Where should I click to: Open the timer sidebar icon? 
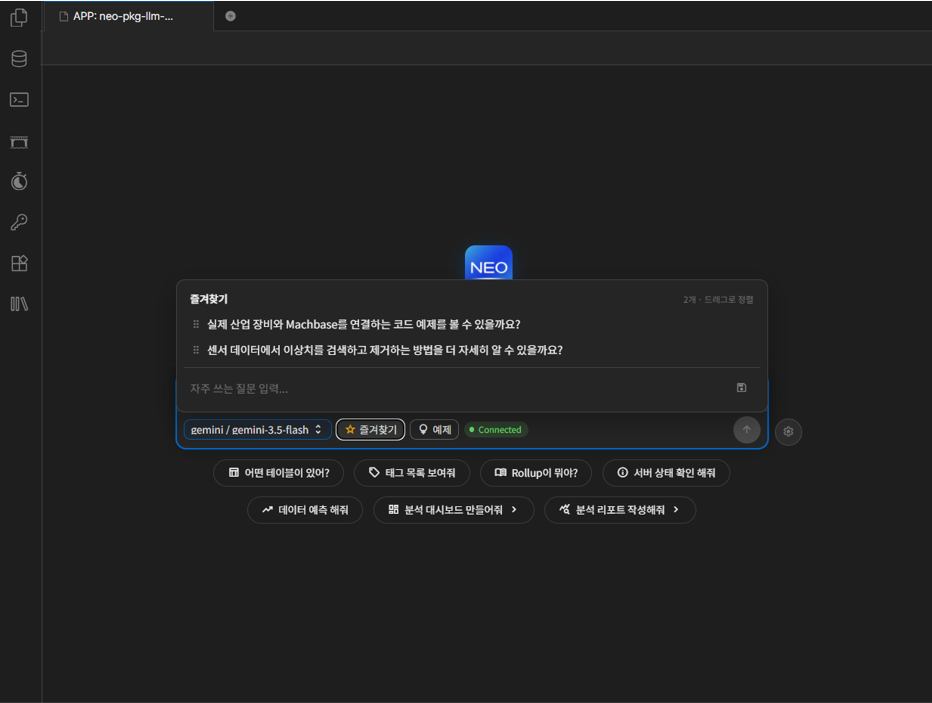19,181
